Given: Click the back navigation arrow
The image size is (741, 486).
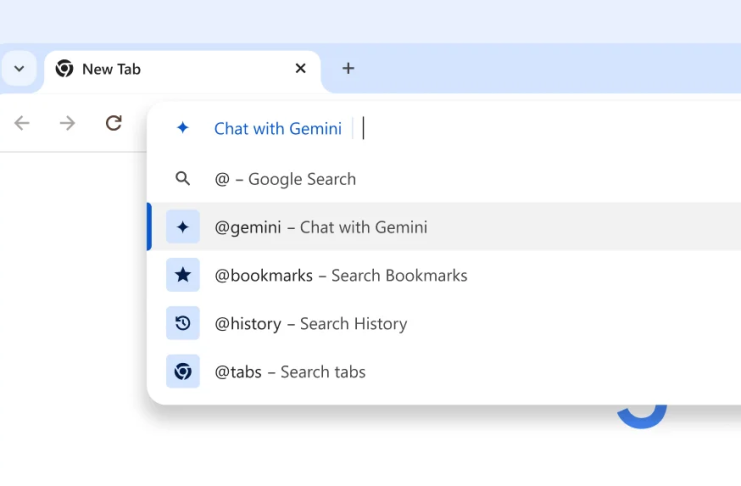Looking at the screenshot, I should pos(22,123).
